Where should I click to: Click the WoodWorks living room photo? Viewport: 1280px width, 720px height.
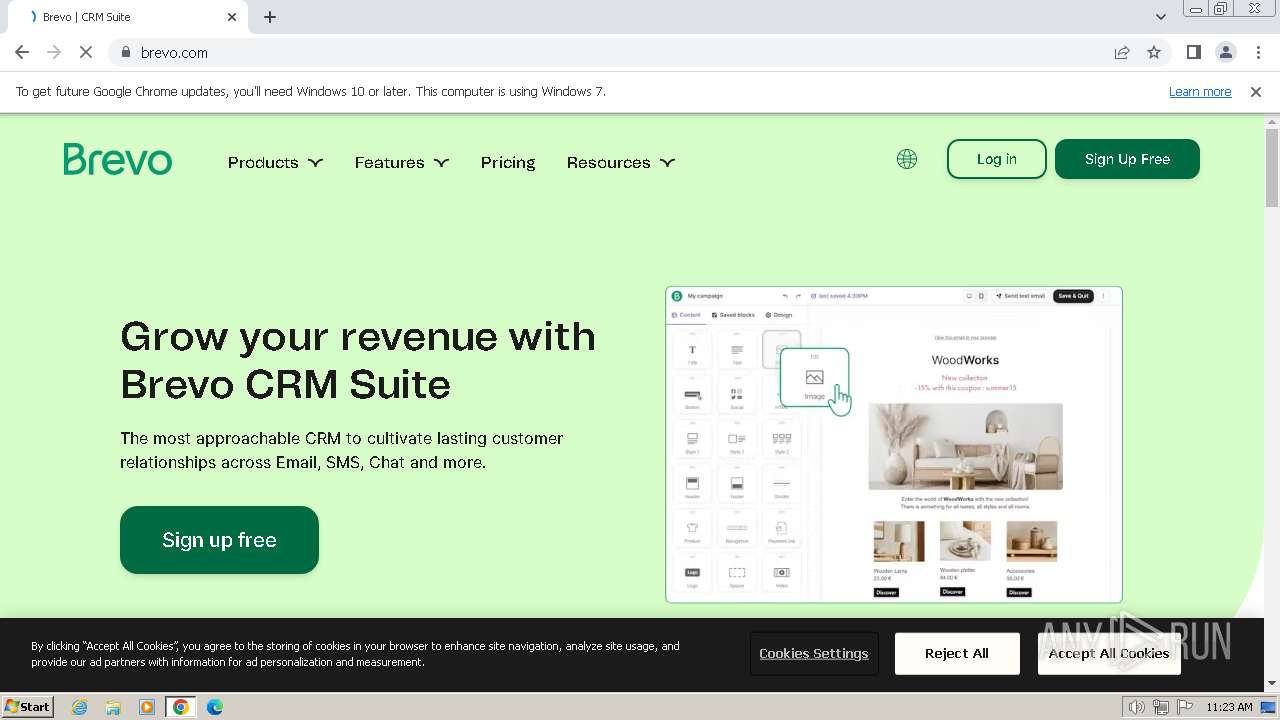pyautogui.click(x=965, y=446)
